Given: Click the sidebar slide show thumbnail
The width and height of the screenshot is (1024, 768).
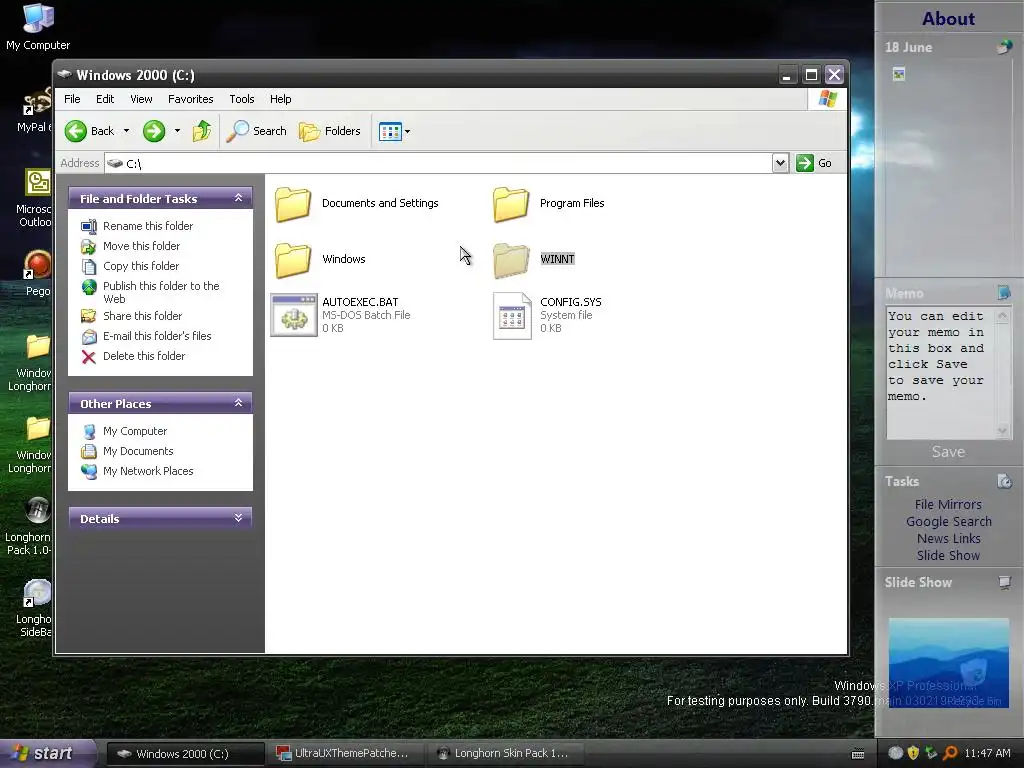Looking at the screenshot, I should click(948, 663).
